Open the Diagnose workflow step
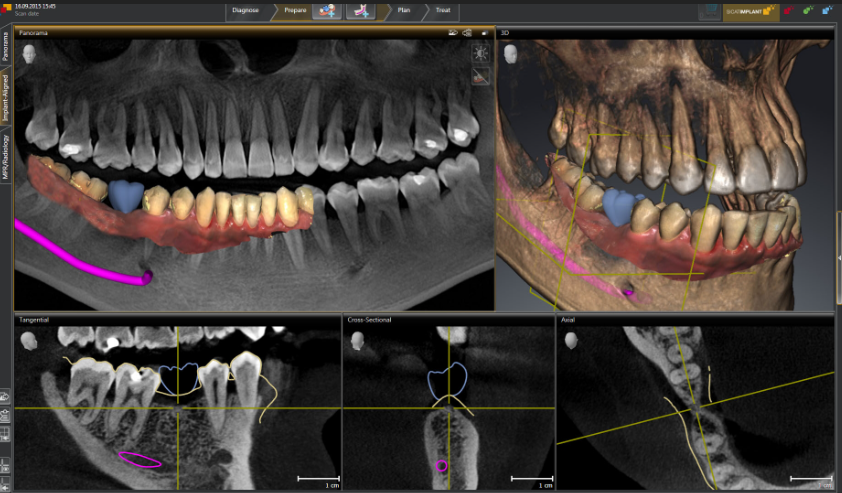This screenshot has width=842, height=493. (246, 11)
